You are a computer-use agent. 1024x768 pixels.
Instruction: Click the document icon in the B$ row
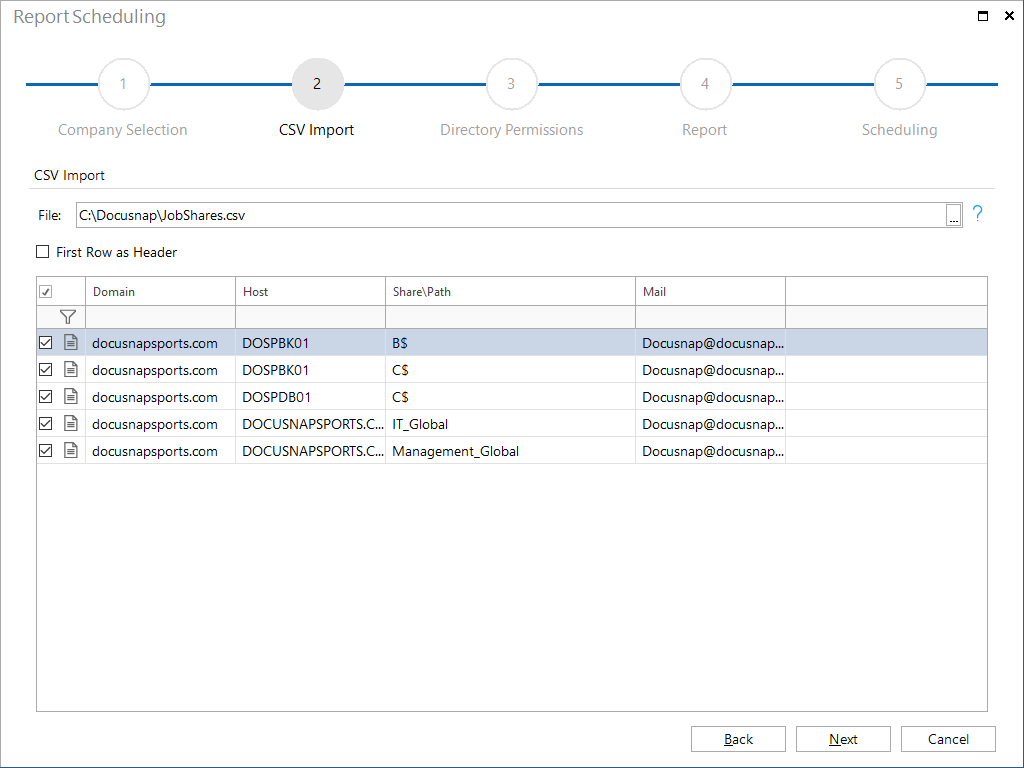(71, 342)
